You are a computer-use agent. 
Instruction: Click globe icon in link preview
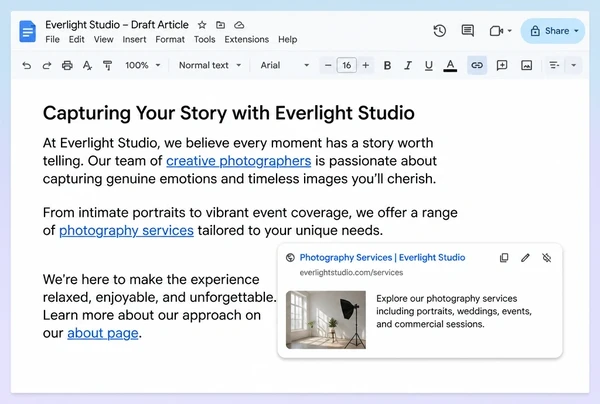tap(290, 258)
